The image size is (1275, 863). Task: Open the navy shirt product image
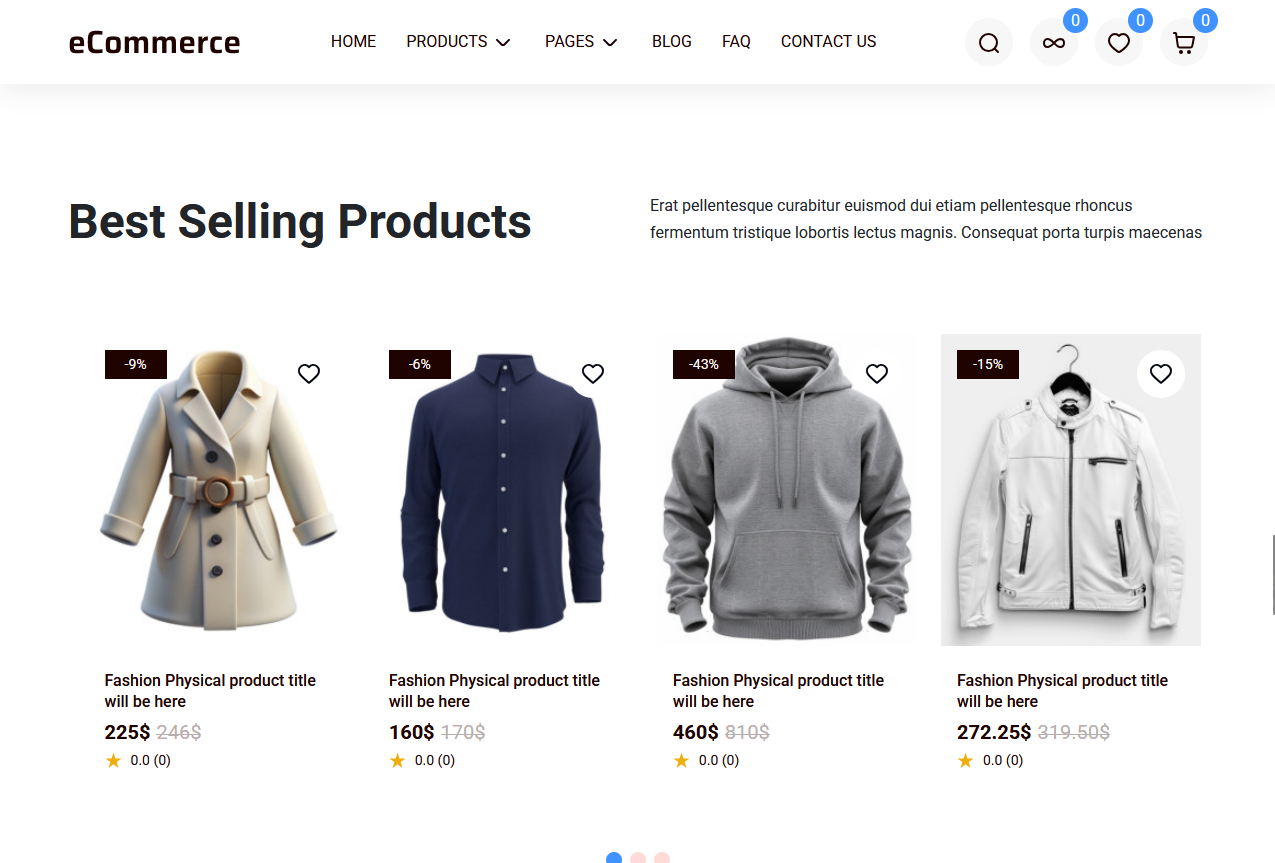(503, 495)
